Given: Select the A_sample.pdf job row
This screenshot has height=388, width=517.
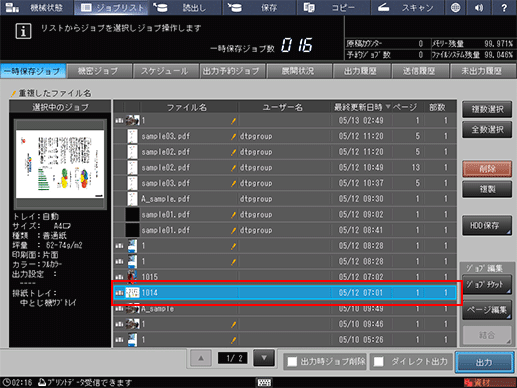Looking at the screenshot, I should pyautogui.click(x=285, y=199).
